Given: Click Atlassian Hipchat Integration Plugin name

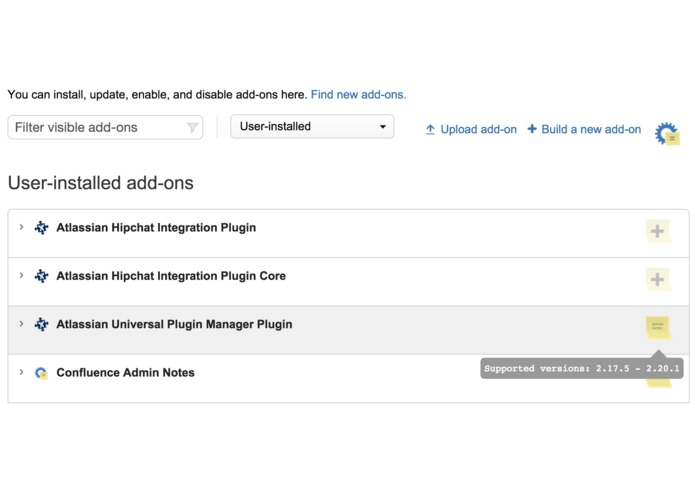Looking at the screenshot, I should (x=156, y=228).
